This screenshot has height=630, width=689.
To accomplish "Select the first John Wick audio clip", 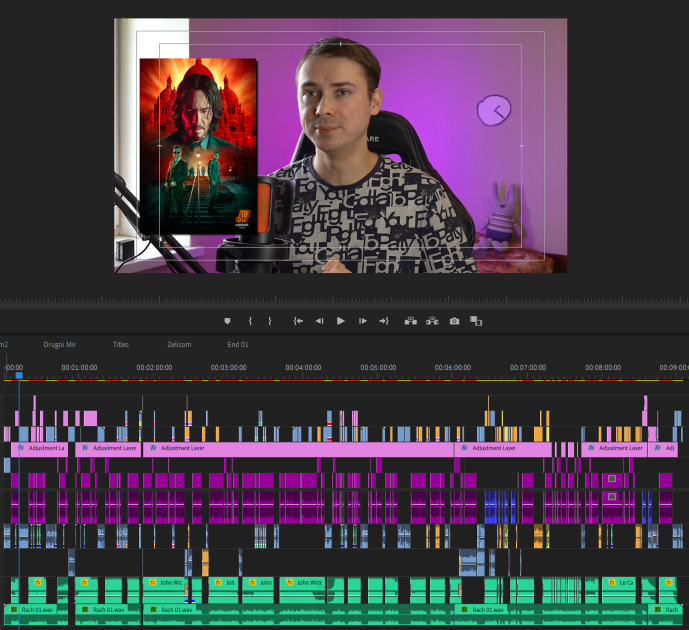I will pos(165,582).
